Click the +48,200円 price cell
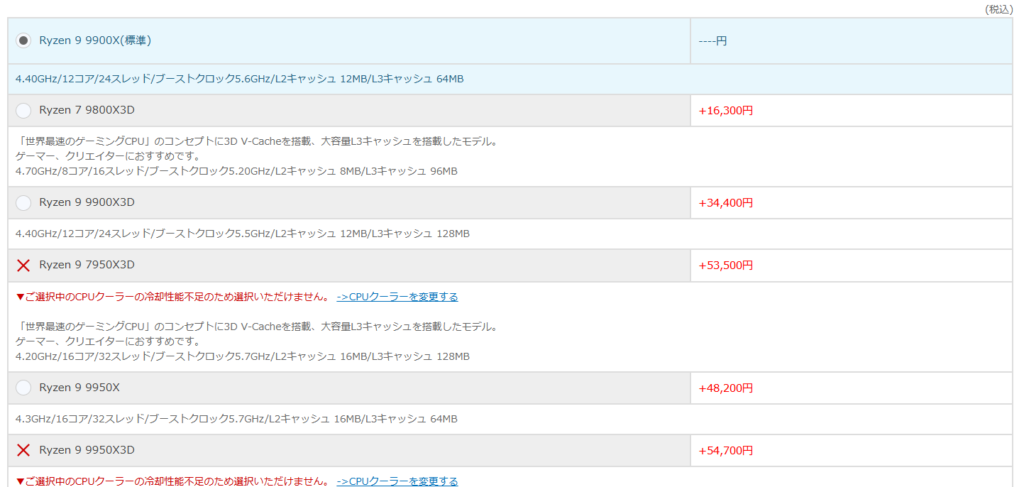1024x487 pixels. (x=725, y=388)
